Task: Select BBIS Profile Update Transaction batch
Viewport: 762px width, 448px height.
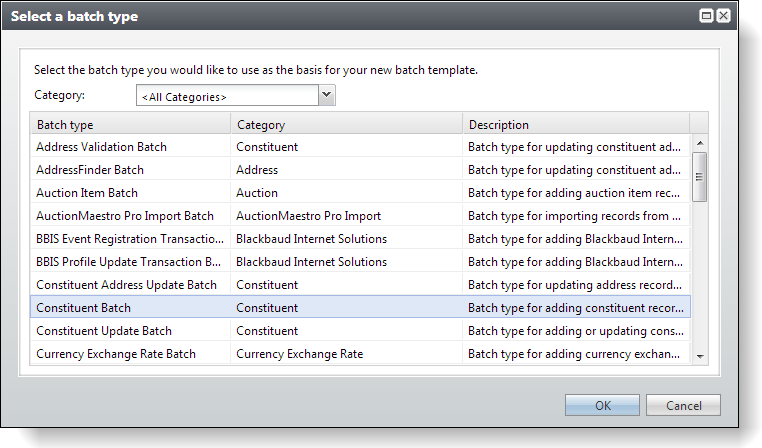Action: click(360, 261)
